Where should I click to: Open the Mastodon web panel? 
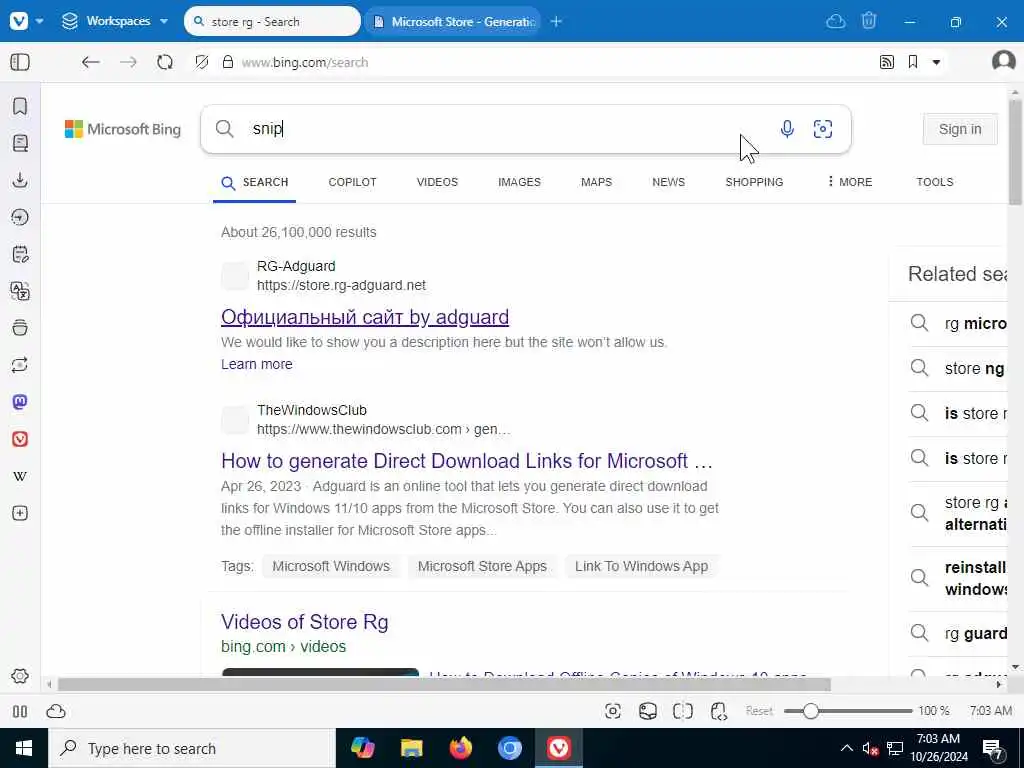coord(20,402)
